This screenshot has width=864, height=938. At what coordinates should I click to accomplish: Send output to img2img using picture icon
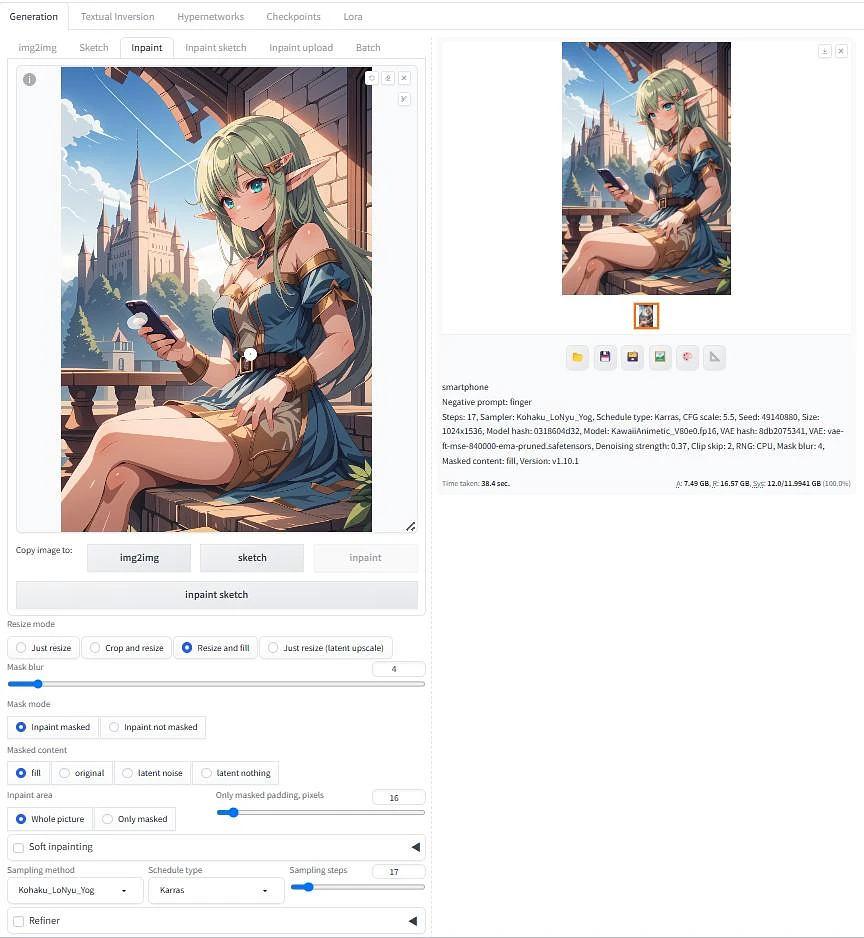click(659, 357)
